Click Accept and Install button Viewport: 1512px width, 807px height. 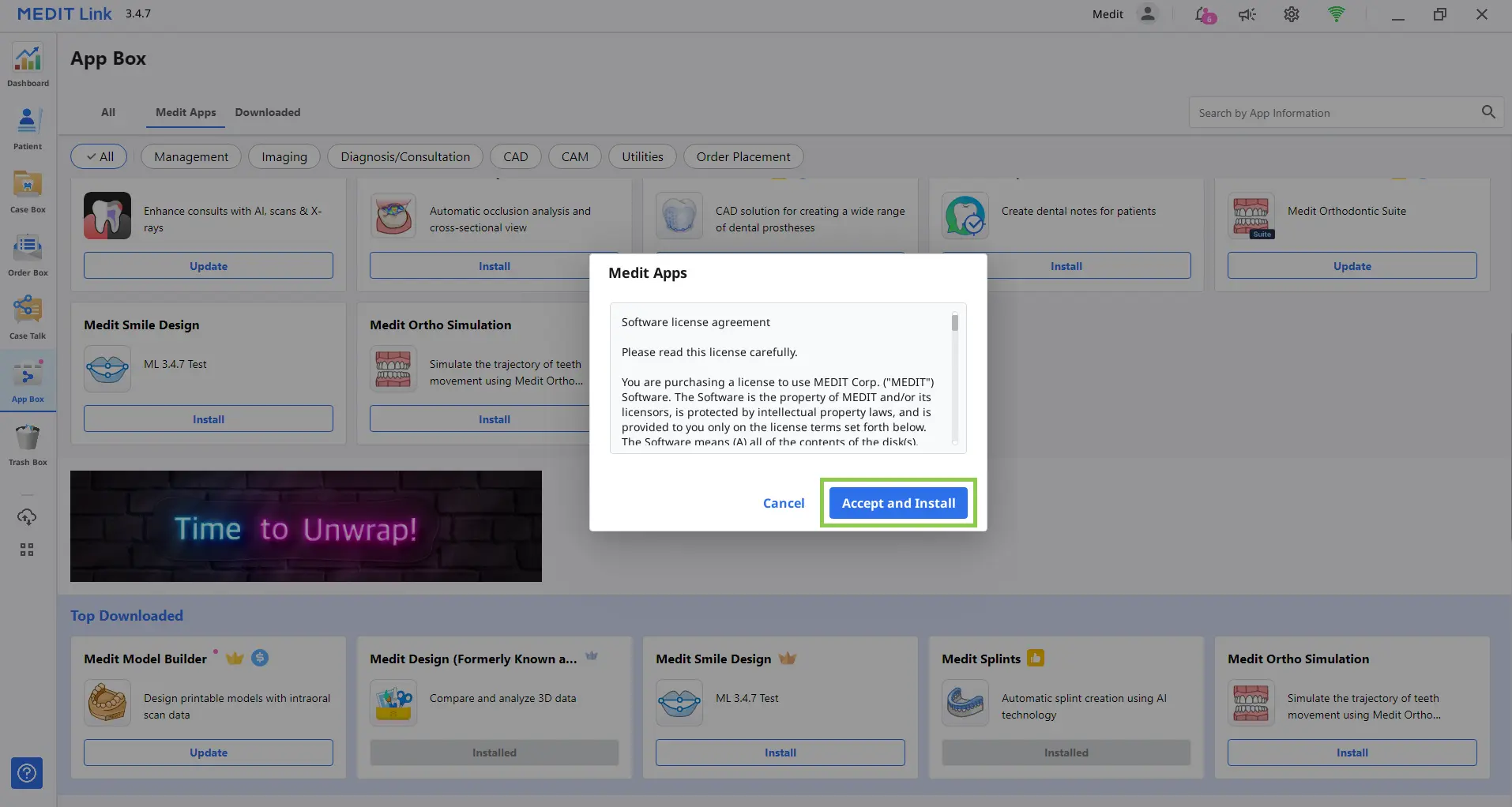coord(898,503)
